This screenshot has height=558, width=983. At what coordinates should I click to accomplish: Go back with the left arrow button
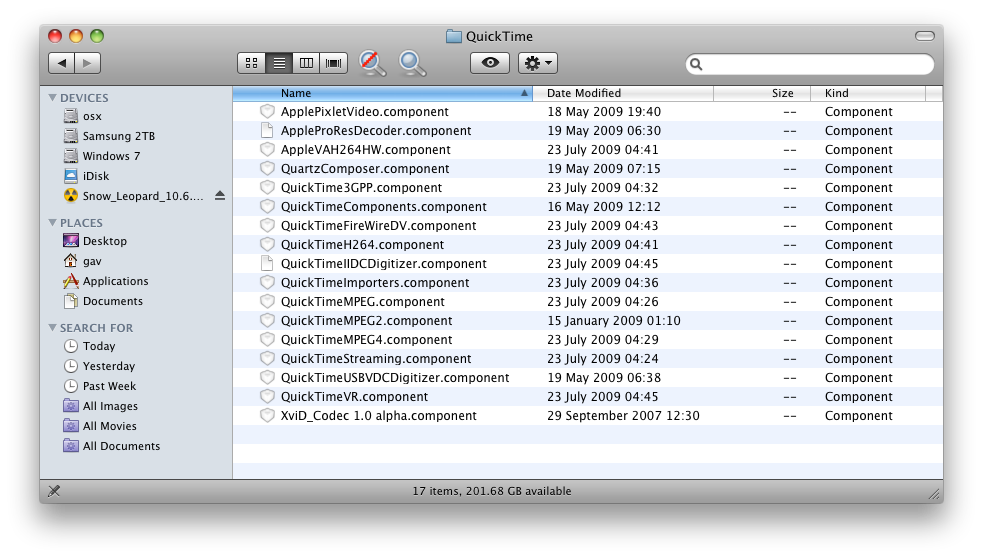click(x=61, y=63)
